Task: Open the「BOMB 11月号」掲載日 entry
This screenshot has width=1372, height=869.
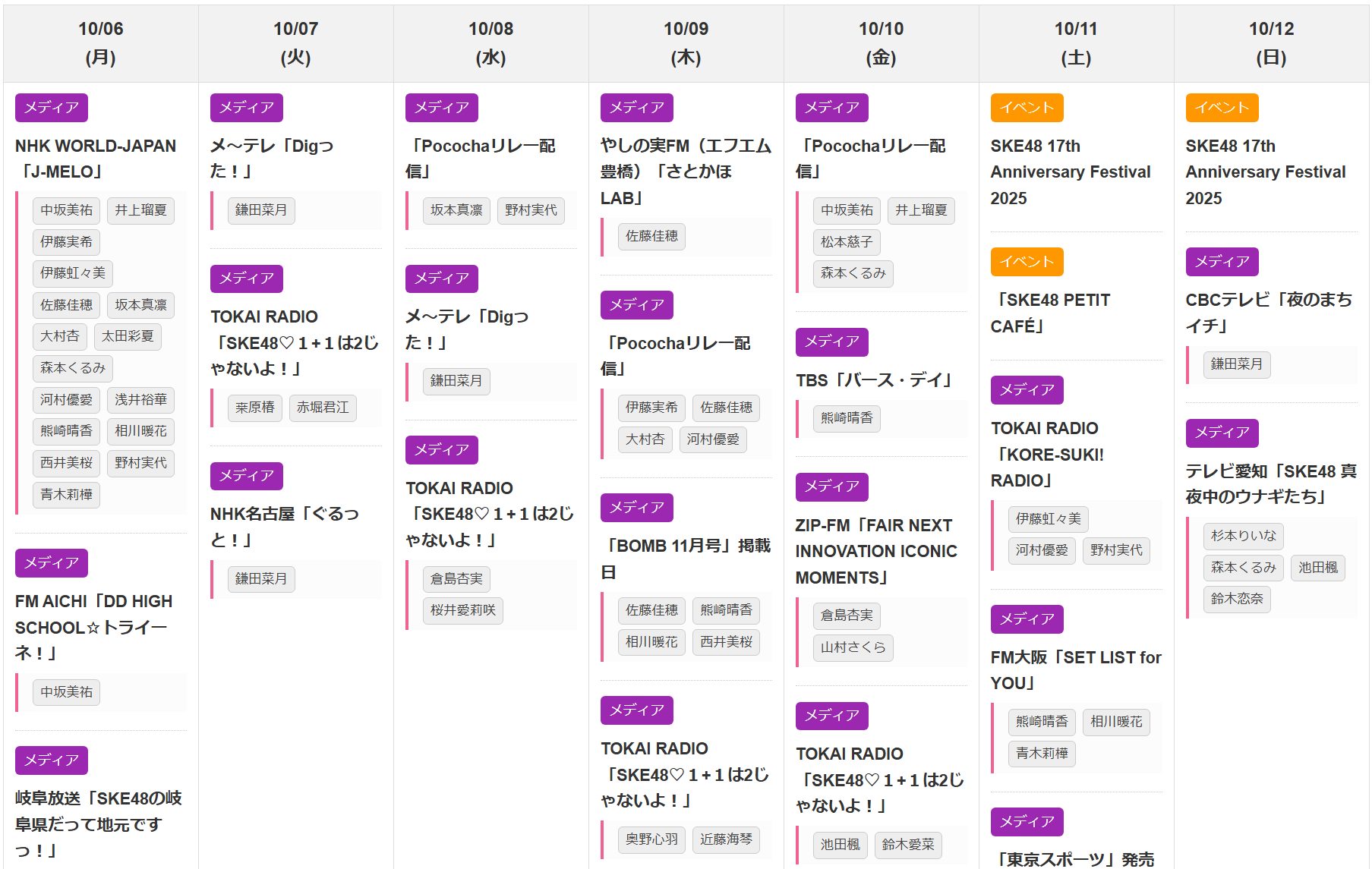Action: [685, 559]
